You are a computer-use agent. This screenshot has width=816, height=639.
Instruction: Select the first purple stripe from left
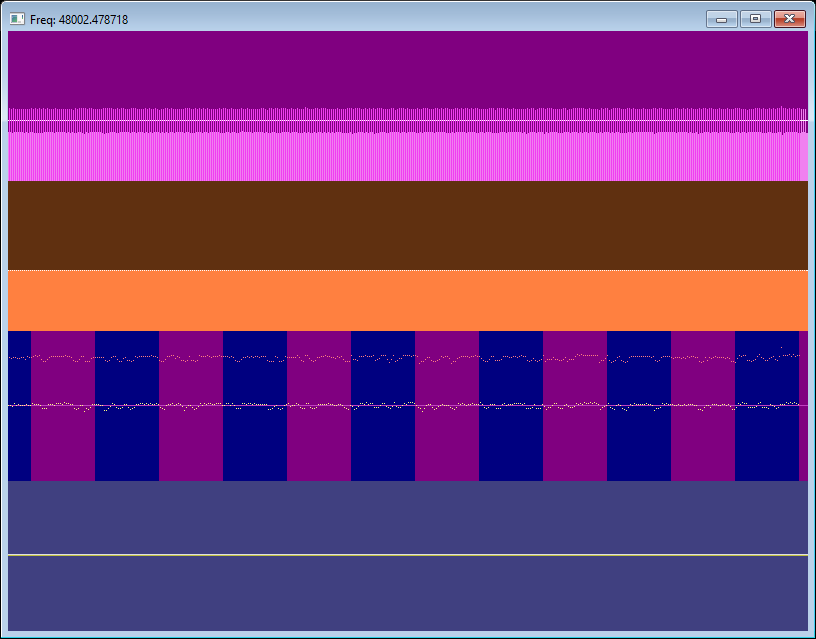pyautogui.click(x=63, y=440)
